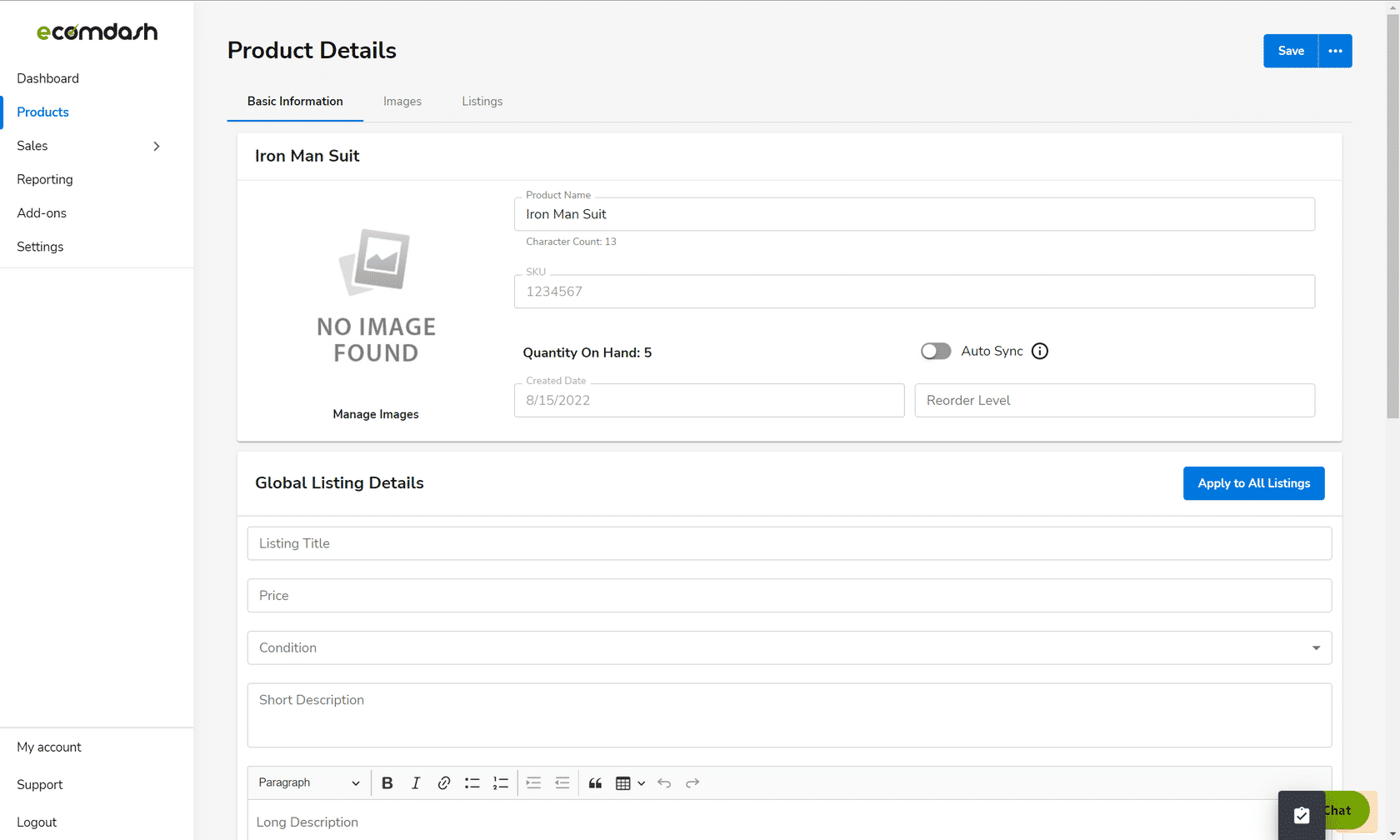
Task: Apply italic formatting in the description editor
Action: [x=416, y=782]
